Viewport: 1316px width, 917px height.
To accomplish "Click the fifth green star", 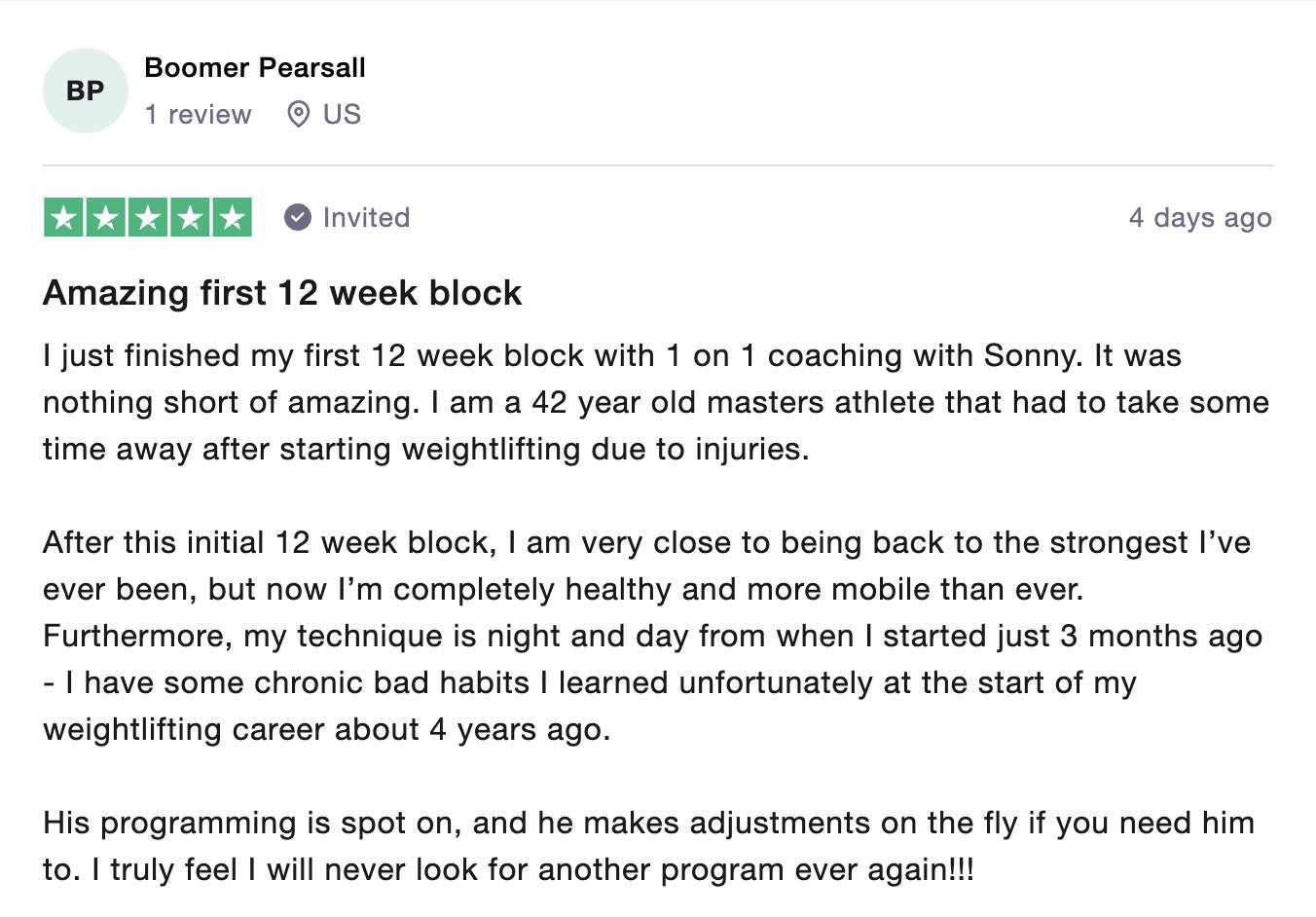I will [x=232, y=217].
